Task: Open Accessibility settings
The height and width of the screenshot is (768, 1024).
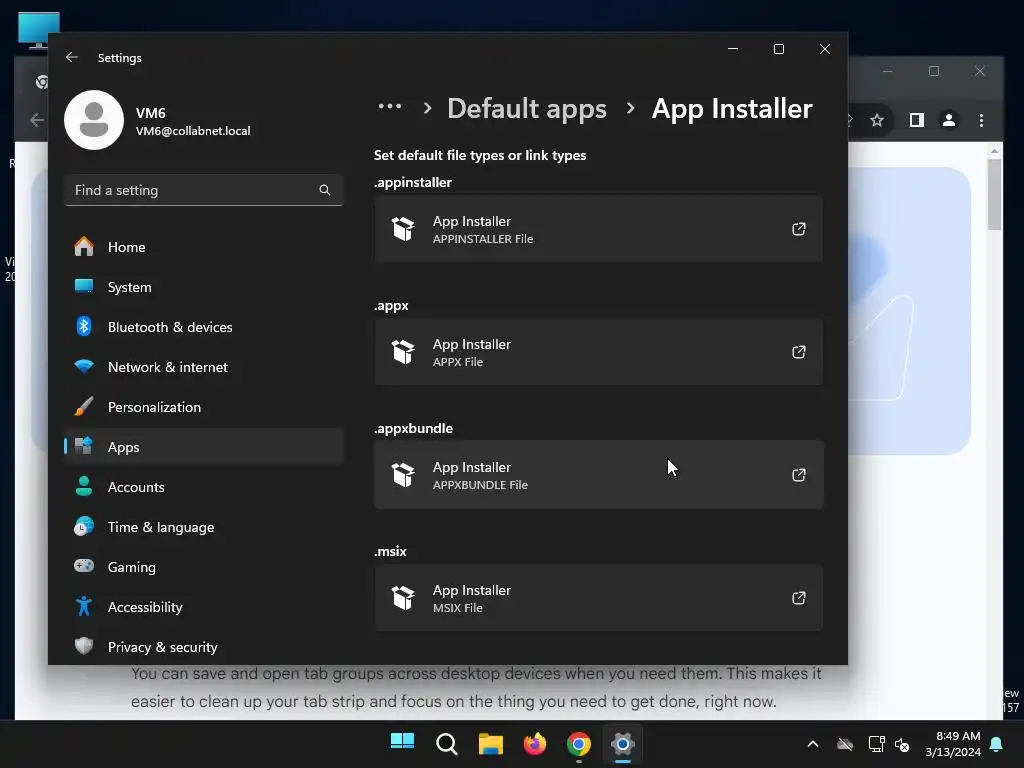Action: pos(204,607)
